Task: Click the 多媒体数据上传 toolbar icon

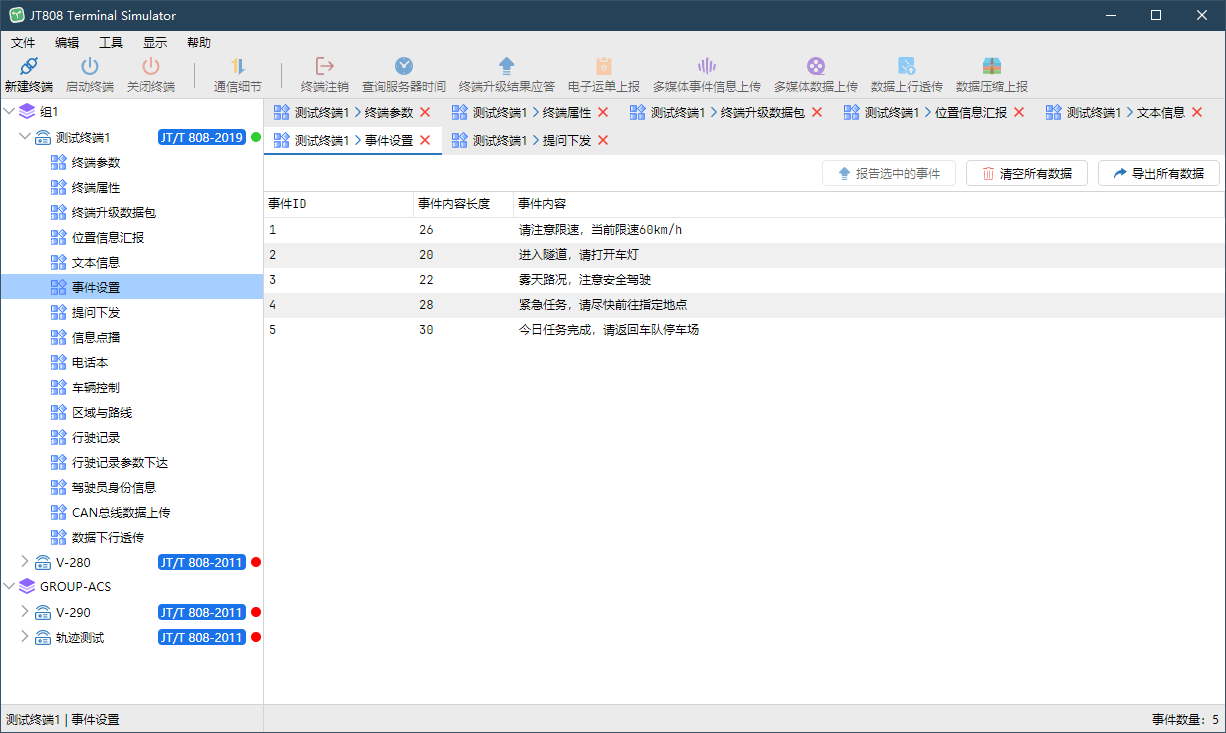Action: coord(816,67)
